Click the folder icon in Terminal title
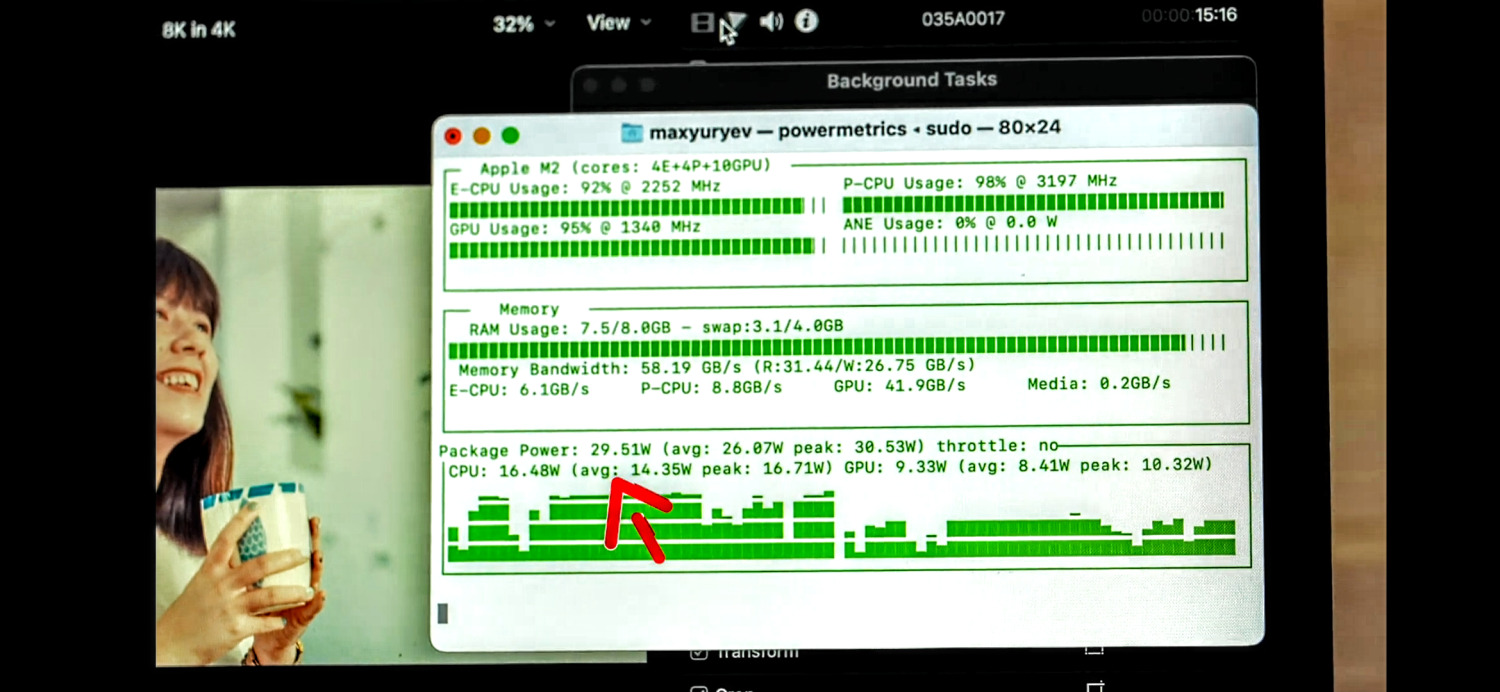Viewport: 1500px width, 692px height. pos(631,132)
